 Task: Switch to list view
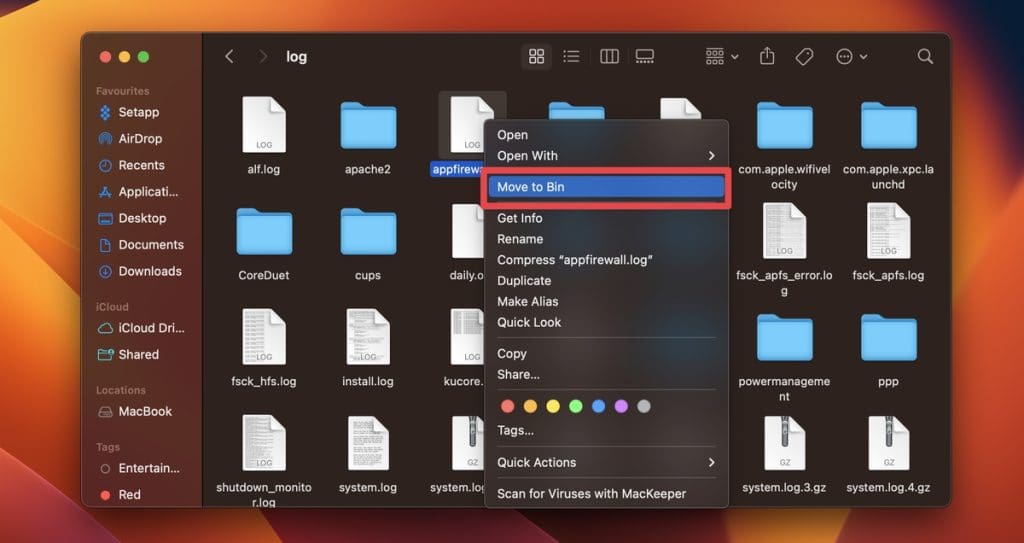click(x=571, y=57)
